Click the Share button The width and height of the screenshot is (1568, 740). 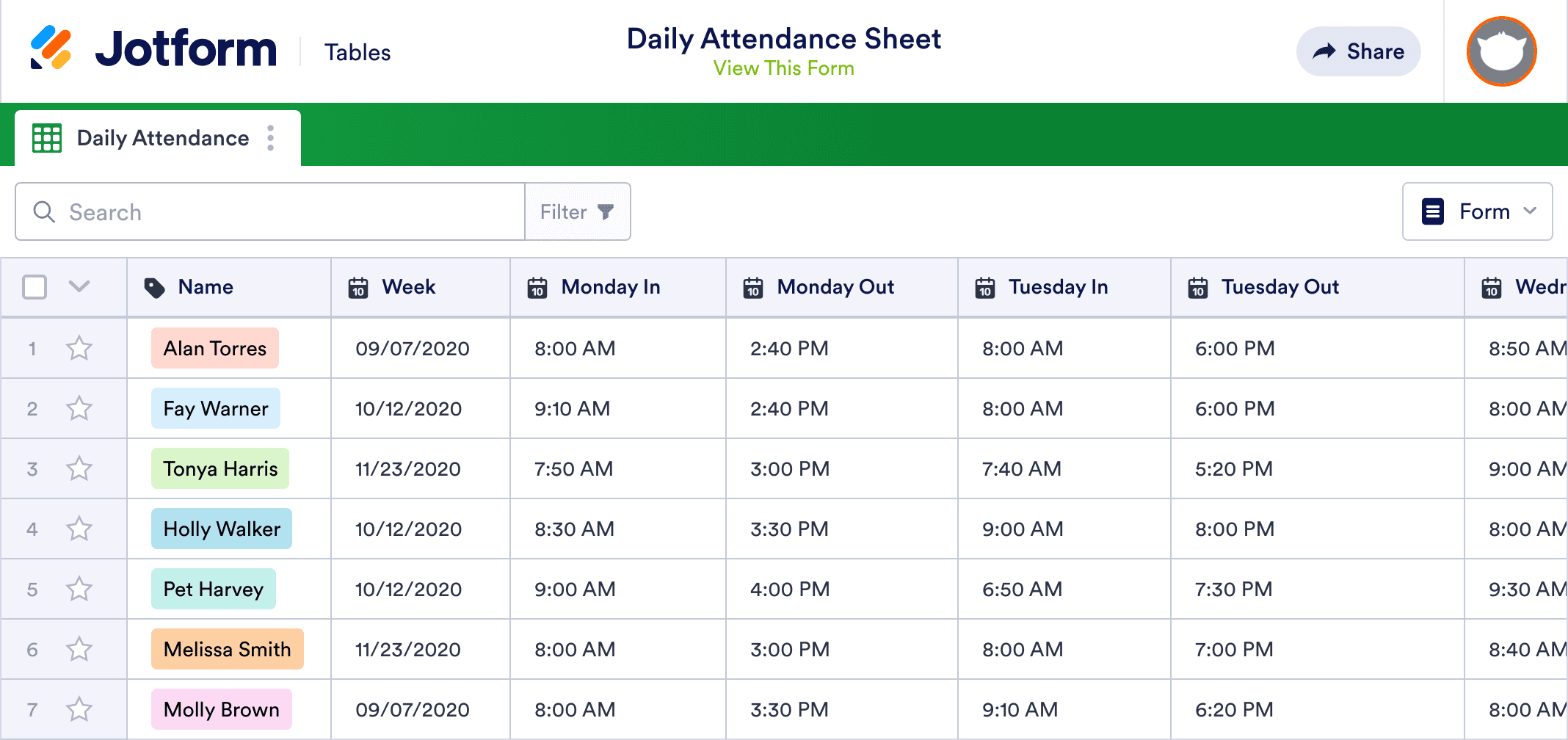click(x=1359, y=51)
